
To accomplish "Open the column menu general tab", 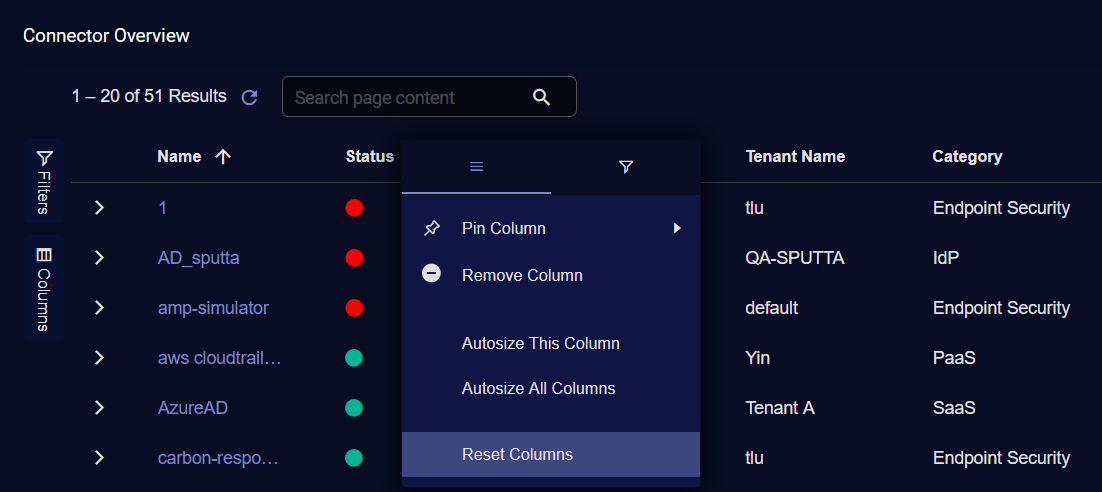I will point(476,166).
